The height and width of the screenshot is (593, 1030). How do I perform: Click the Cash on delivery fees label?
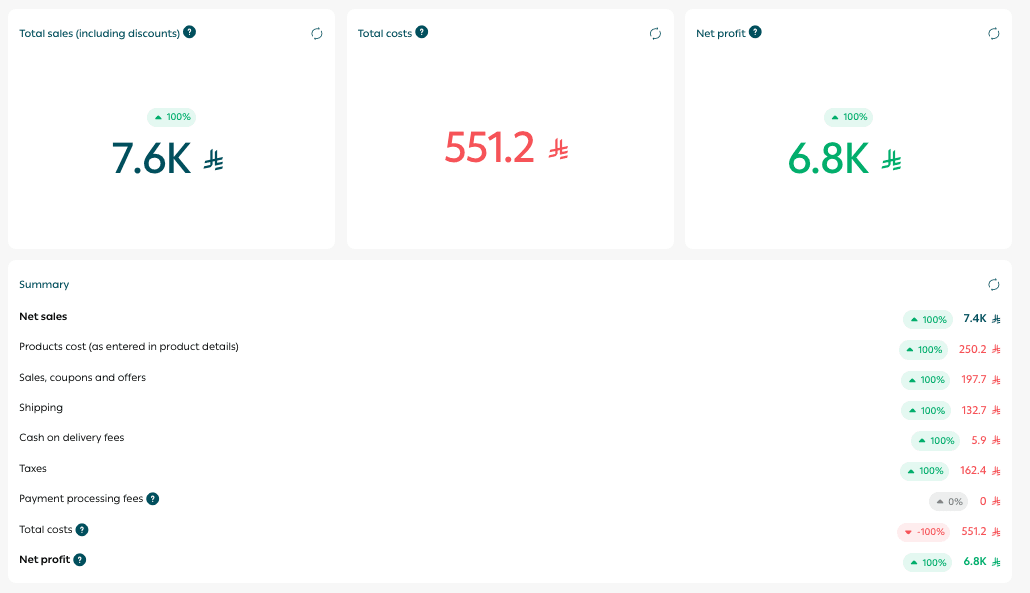[72, 438]
